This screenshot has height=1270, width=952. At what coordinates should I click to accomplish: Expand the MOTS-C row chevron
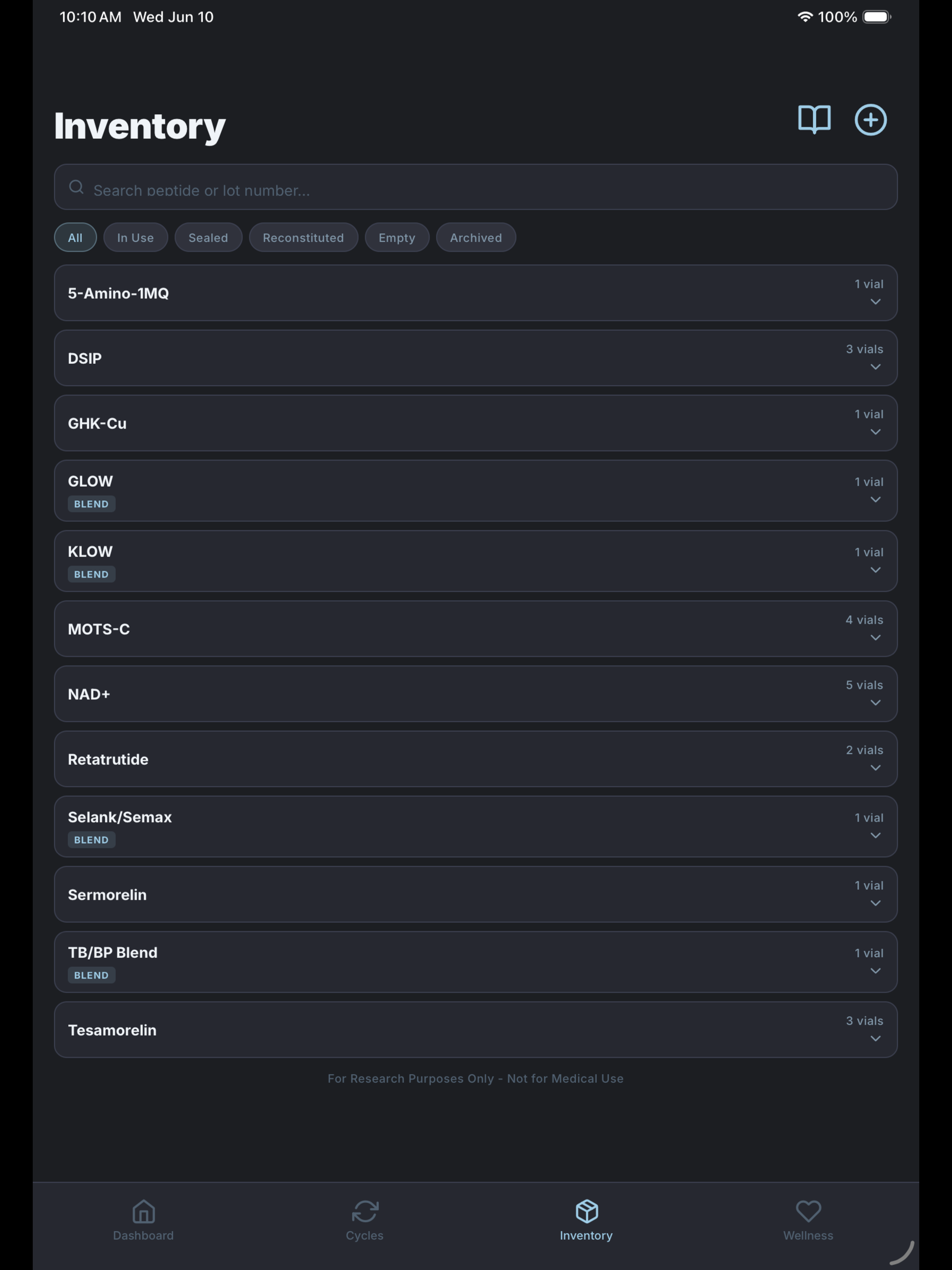click(x=875, y=637)
